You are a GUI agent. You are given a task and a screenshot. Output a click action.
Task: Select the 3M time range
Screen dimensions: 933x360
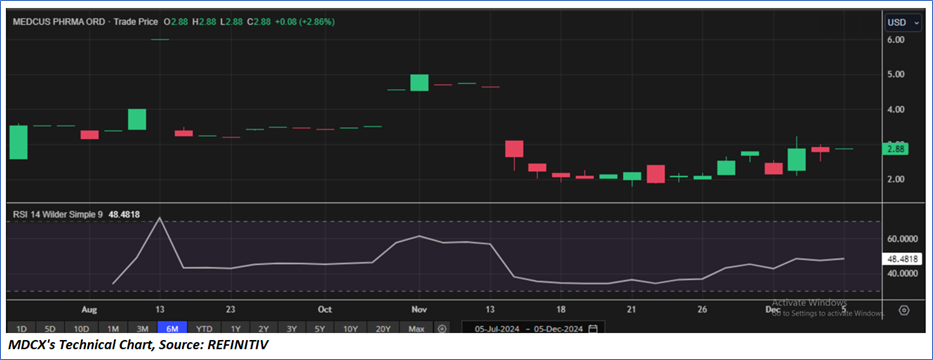tap(142, 328)
